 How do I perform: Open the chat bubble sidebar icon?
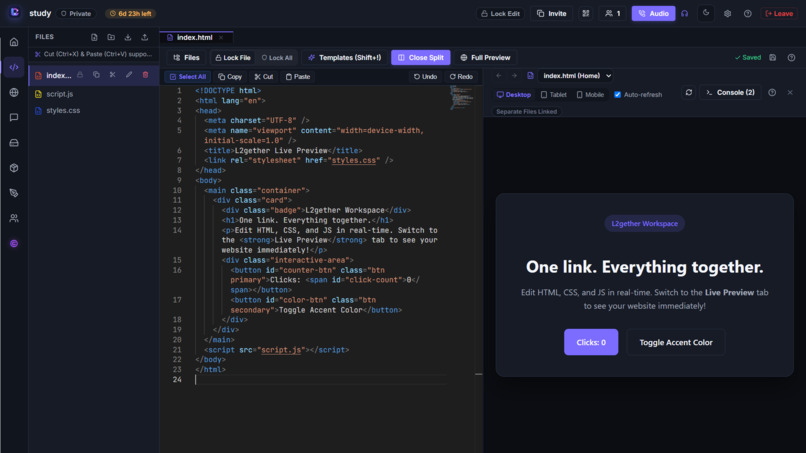(14, 118)
